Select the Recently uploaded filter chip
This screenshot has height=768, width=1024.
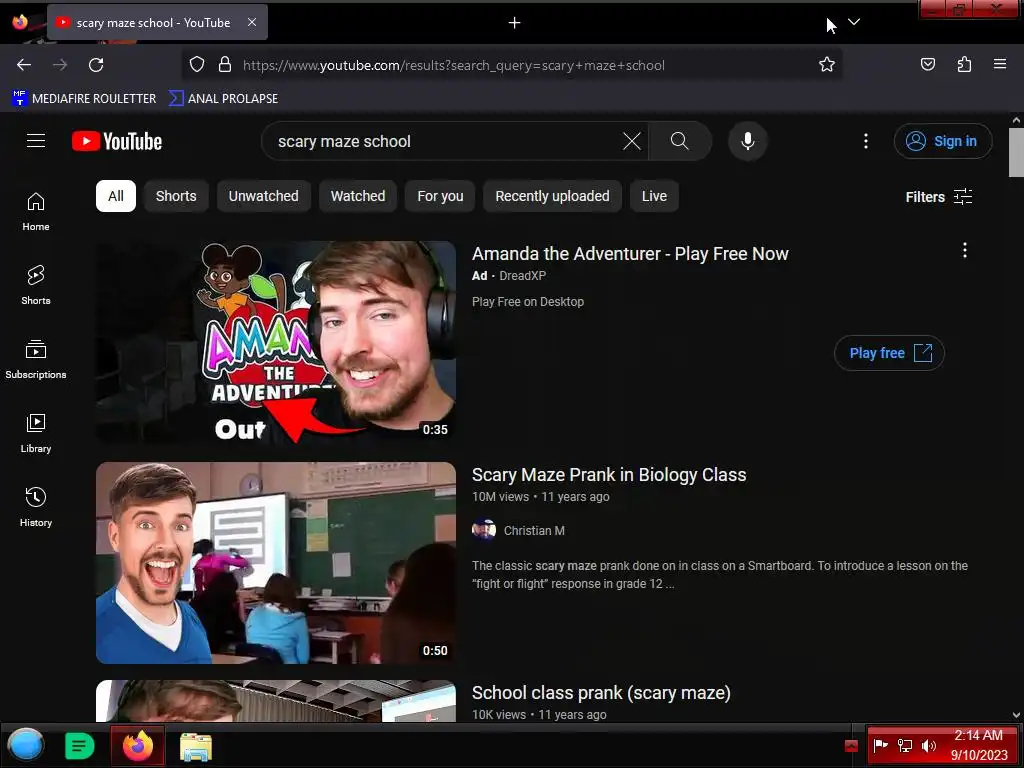pos(552,196)
